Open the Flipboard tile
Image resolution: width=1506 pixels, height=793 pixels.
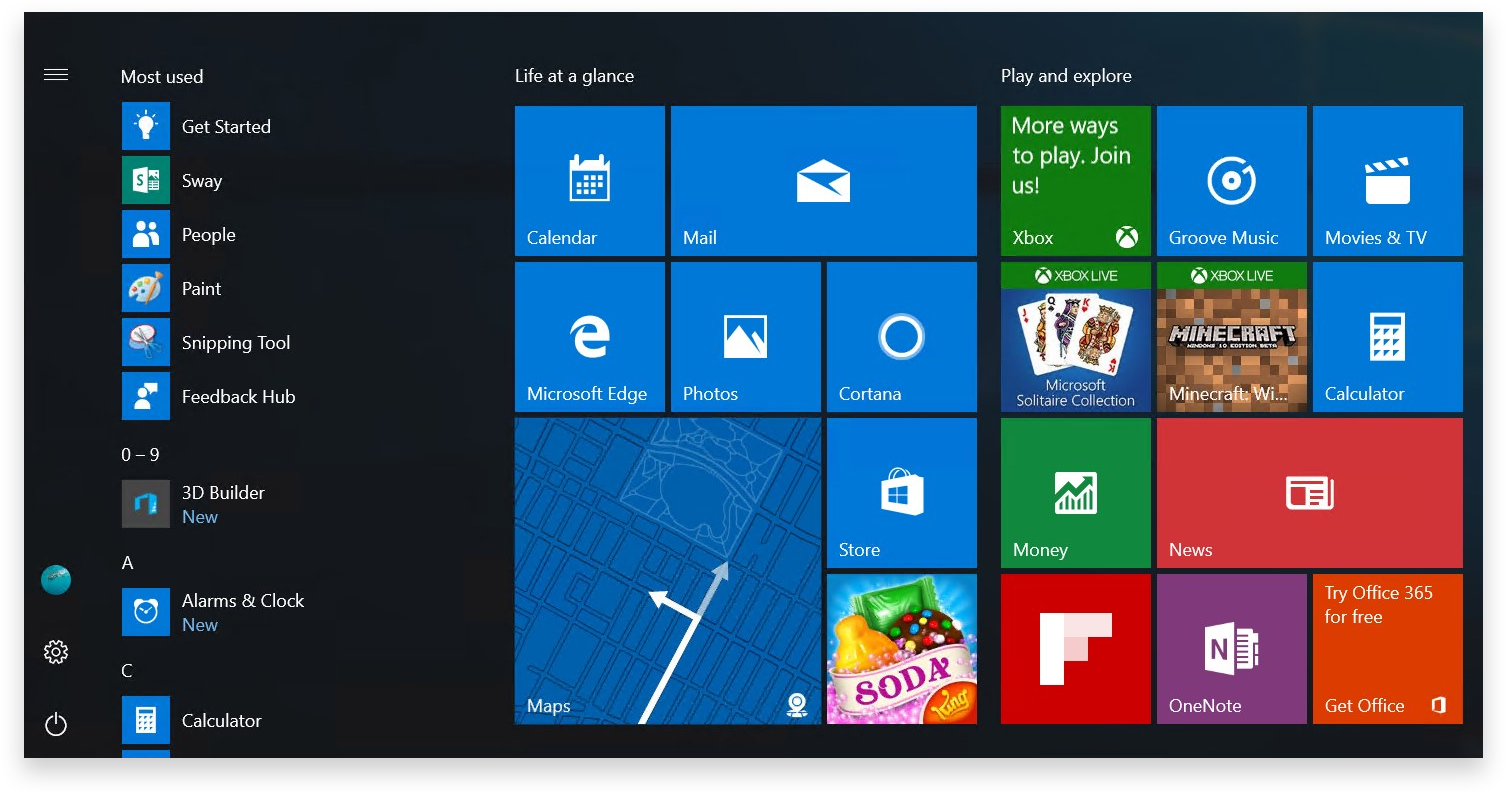[1076, 649]
